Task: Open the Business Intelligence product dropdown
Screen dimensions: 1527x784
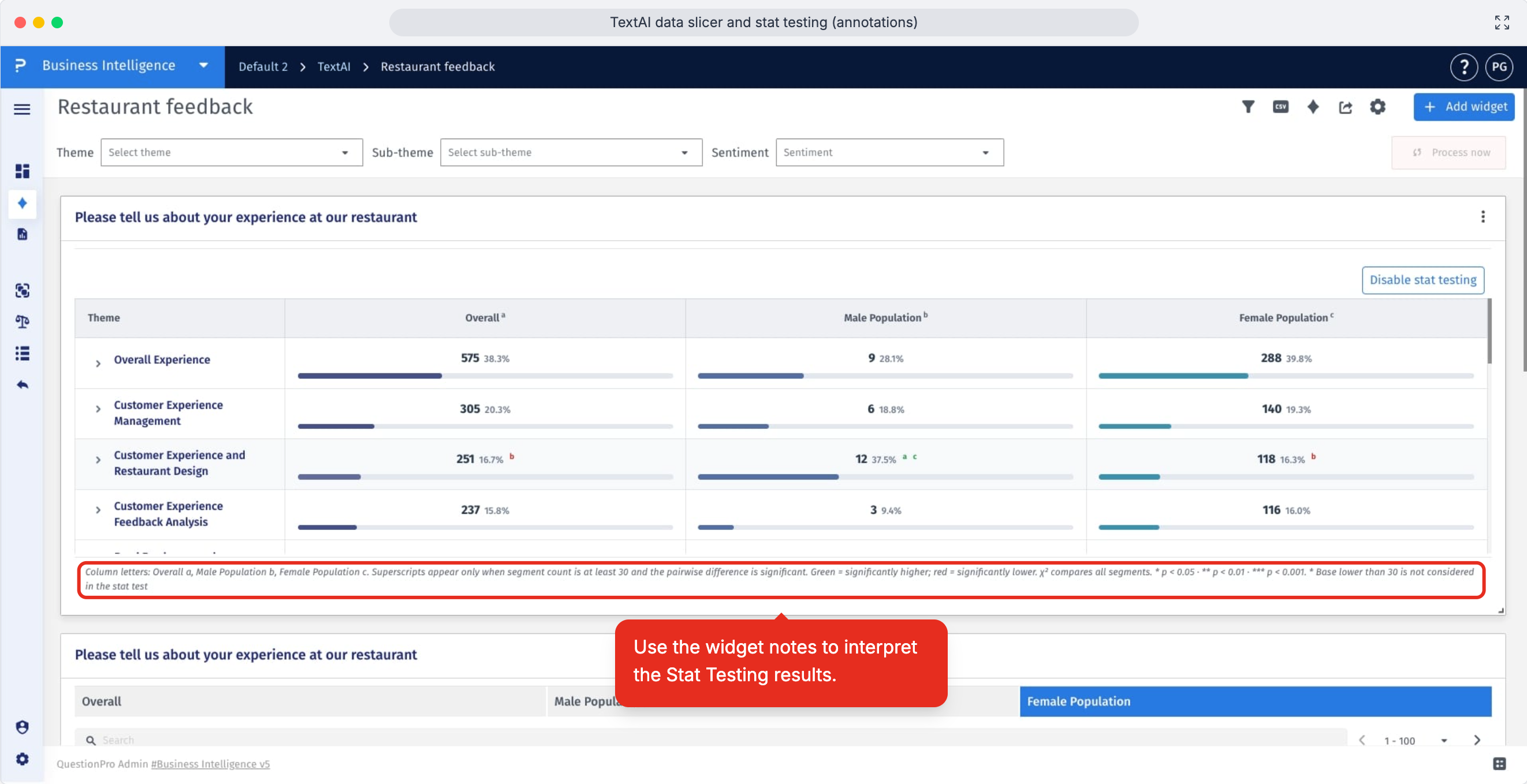Action: (113, 67)
